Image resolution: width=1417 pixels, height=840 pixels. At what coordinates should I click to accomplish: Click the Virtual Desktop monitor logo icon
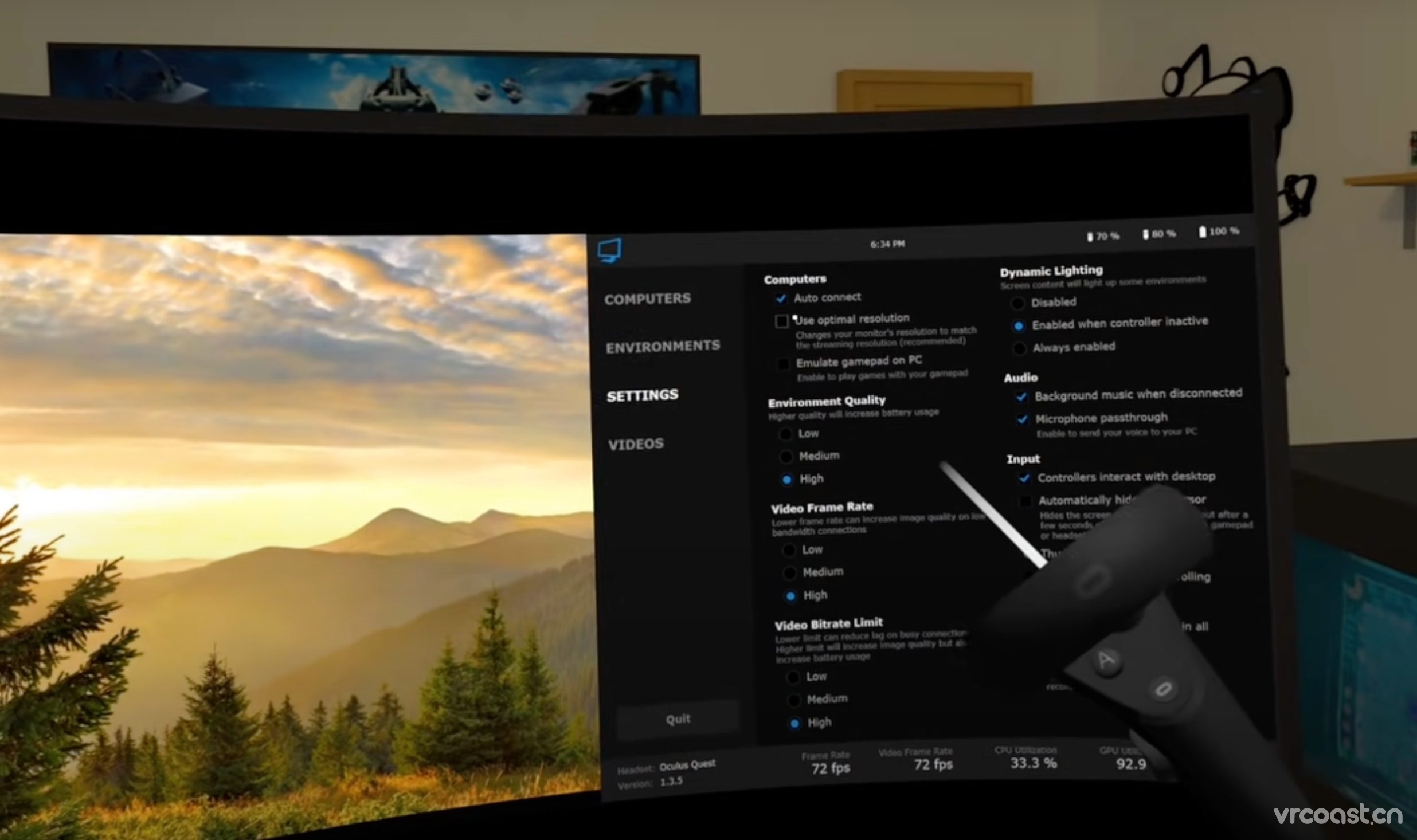(609, 250)
